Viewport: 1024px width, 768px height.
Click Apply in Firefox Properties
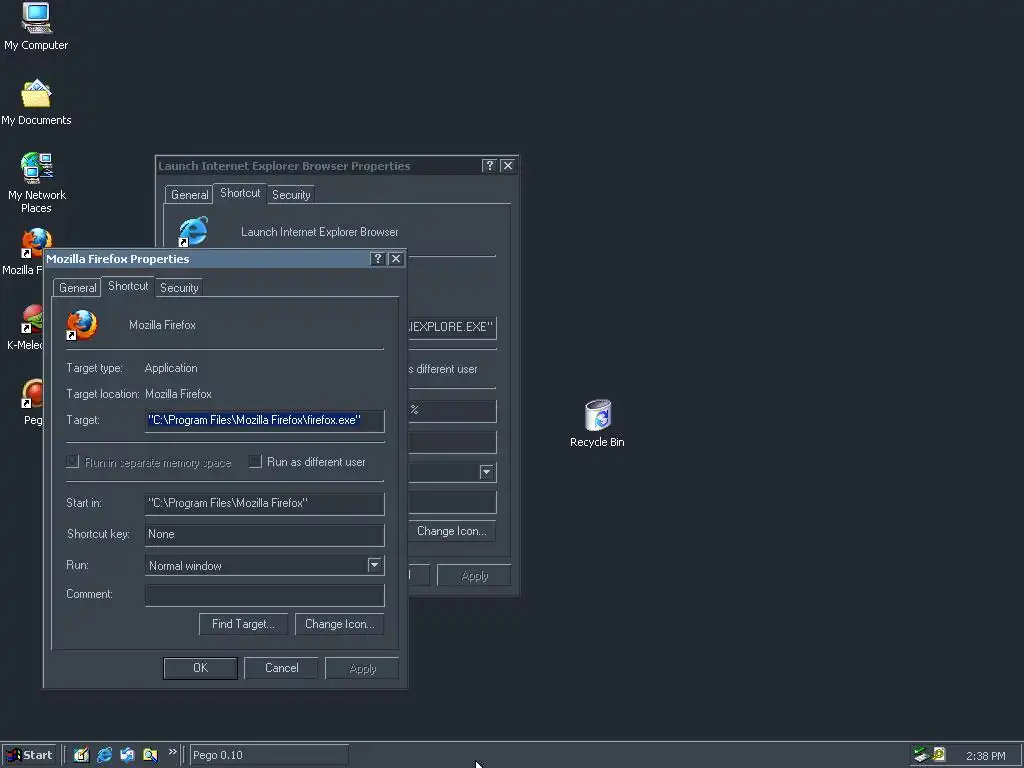[x=362, y=669]
